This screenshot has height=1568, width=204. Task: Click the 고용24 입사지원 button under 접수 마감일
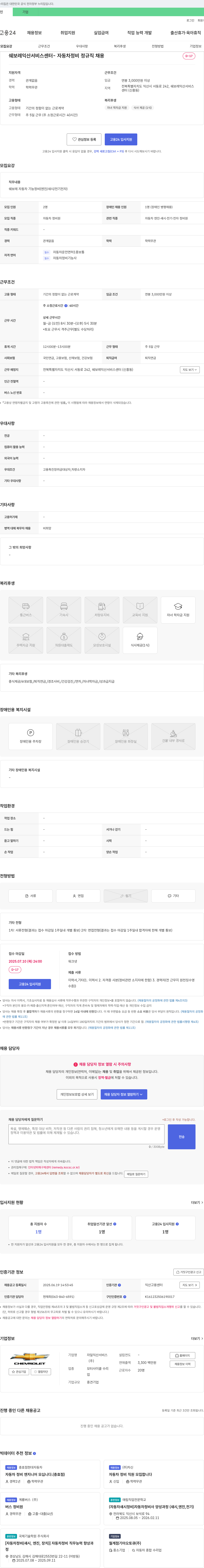click(30, 984)
